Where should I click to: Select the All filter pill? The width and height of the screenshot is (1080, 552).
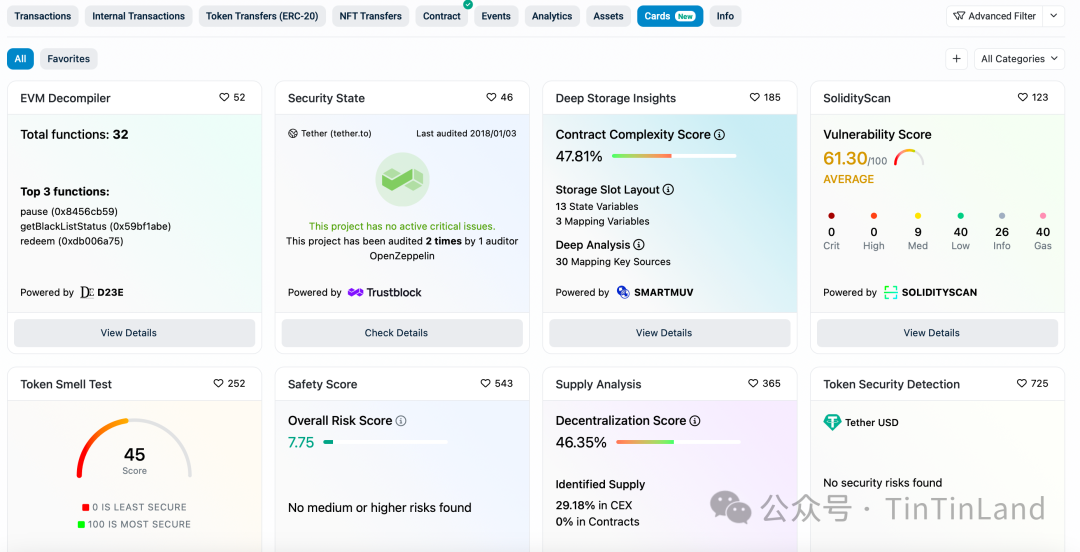point(20,59)
